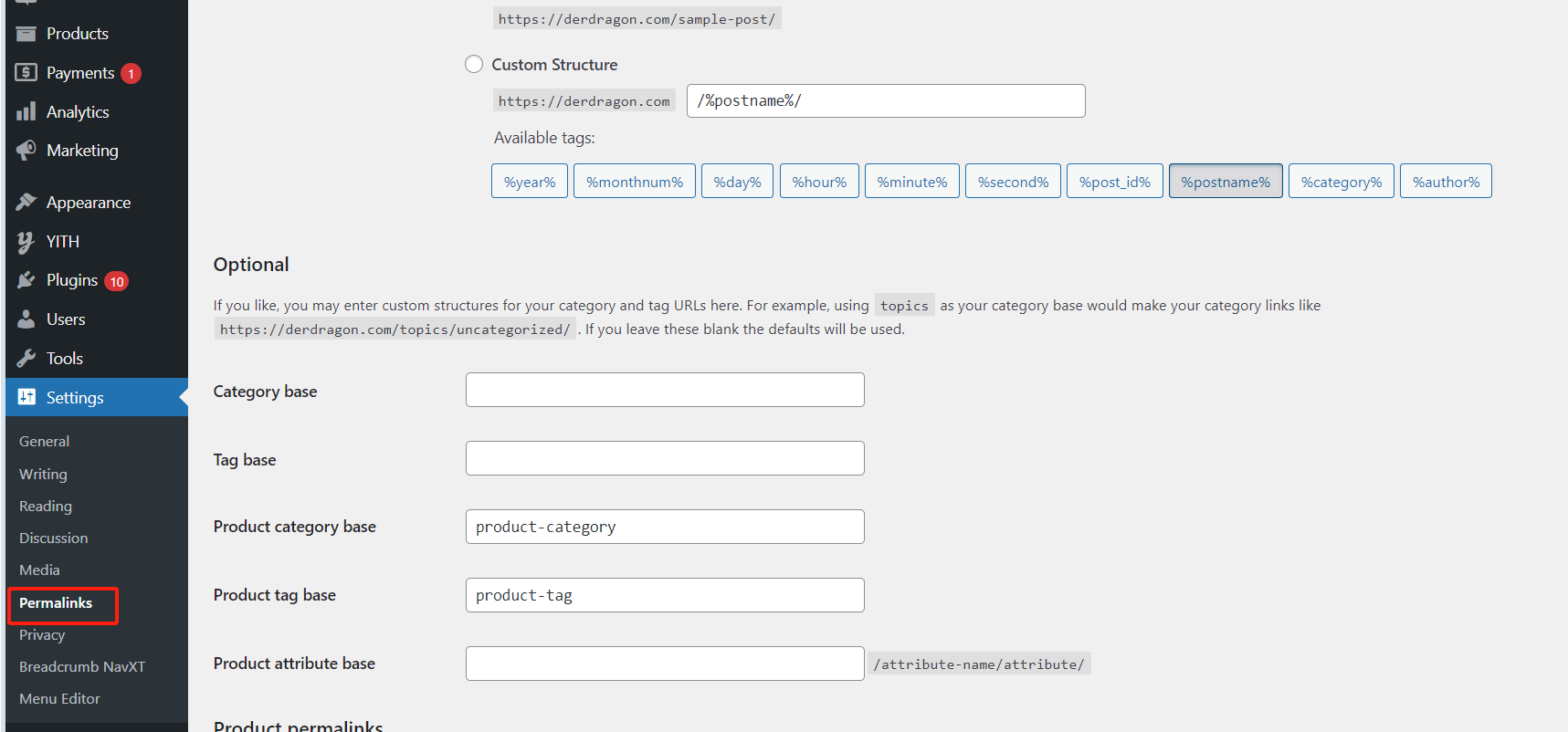Image resolution: width=1568 pixels, height=732 pixels.
Task: Click the Payments dollar icon
Action: tap(26, 73)
